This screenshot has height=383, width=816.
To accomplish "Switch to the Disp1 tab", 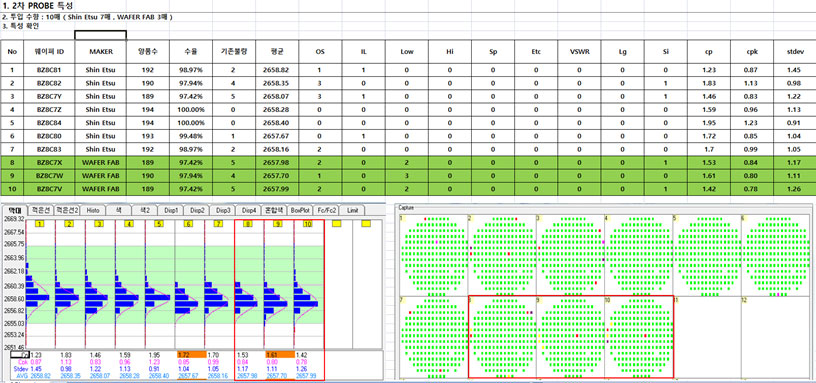I will (x=171, y=210).
